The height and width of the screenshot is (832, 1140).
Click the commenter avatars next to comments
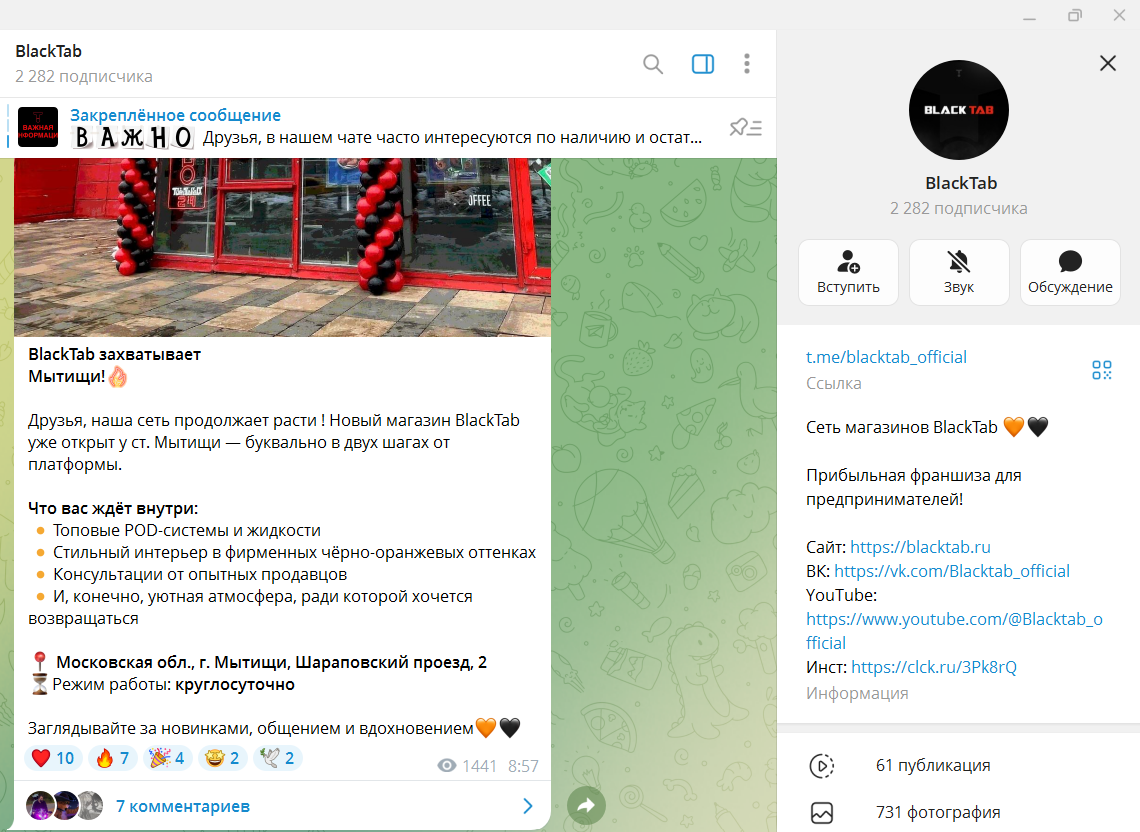[65, 805]
